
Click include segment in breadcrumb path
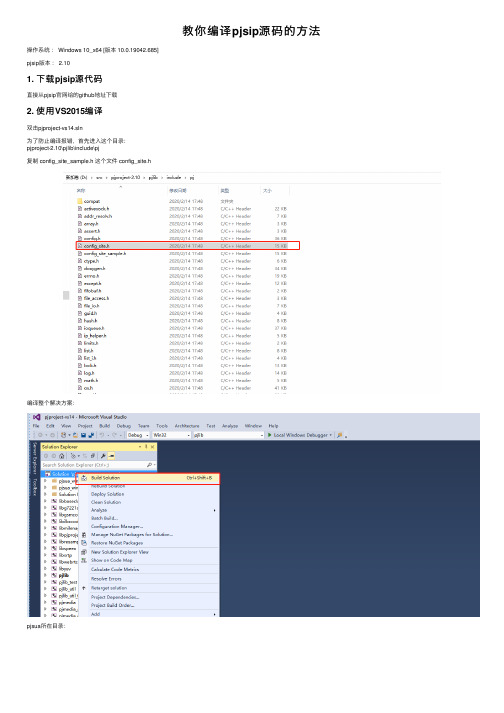pos(173,177)
